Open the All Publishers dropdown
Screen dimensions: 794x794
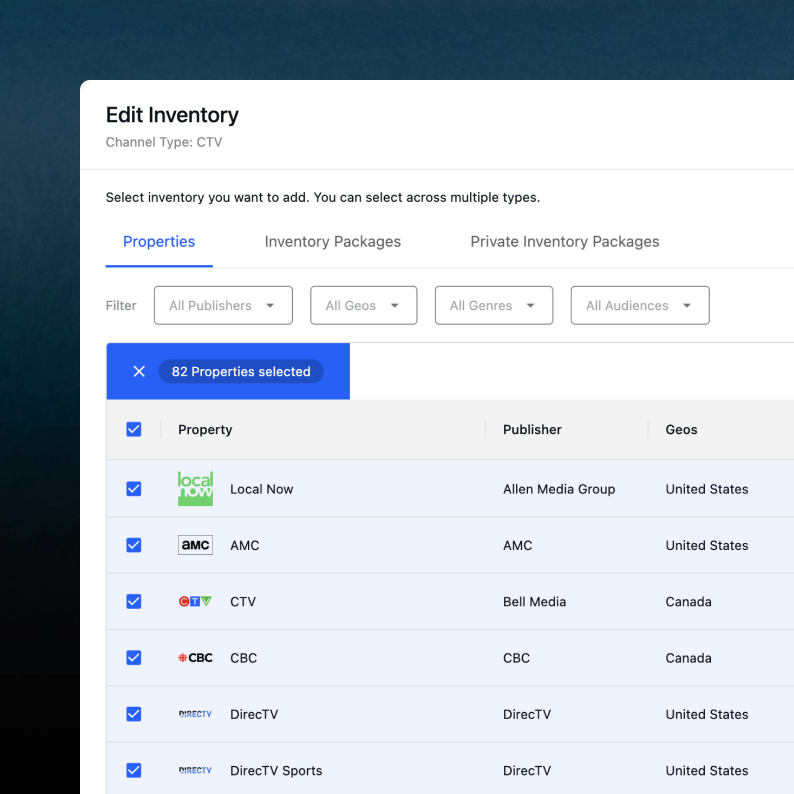(x=223, y=305)
